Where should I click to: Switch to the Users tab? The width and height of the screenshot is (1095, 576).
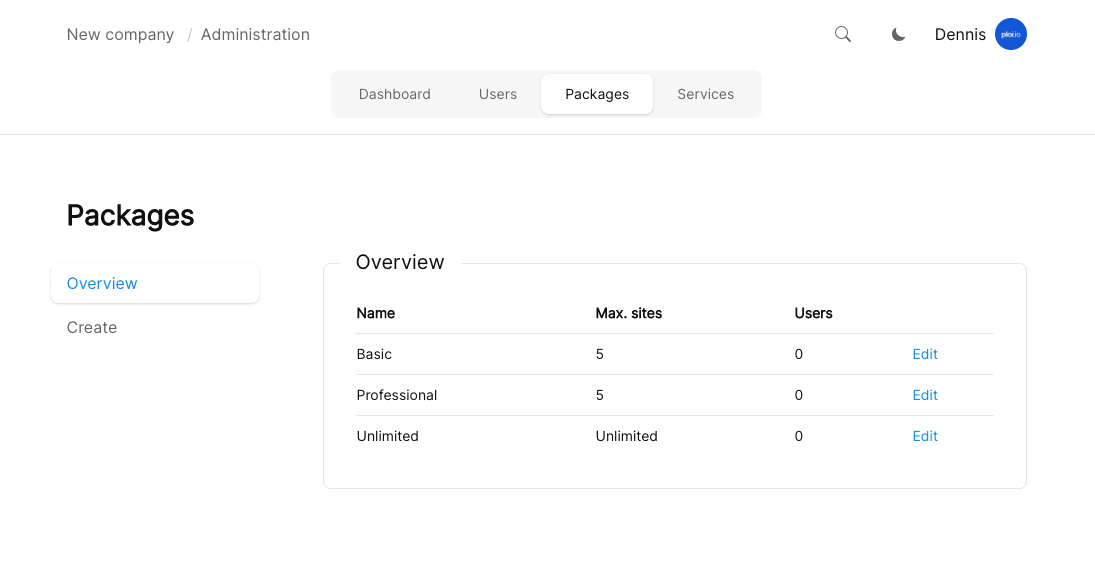497,94
